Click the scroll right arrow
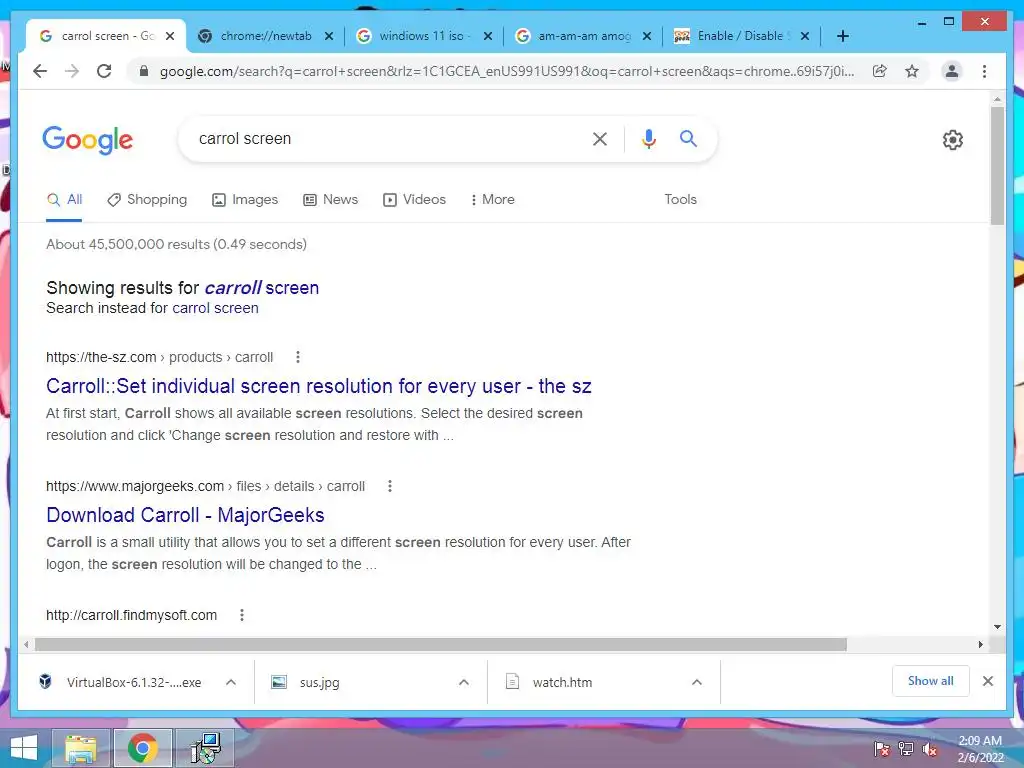The width and height of the screenshot is (1024, 768). pyautogui.click(x=980, y=645)
